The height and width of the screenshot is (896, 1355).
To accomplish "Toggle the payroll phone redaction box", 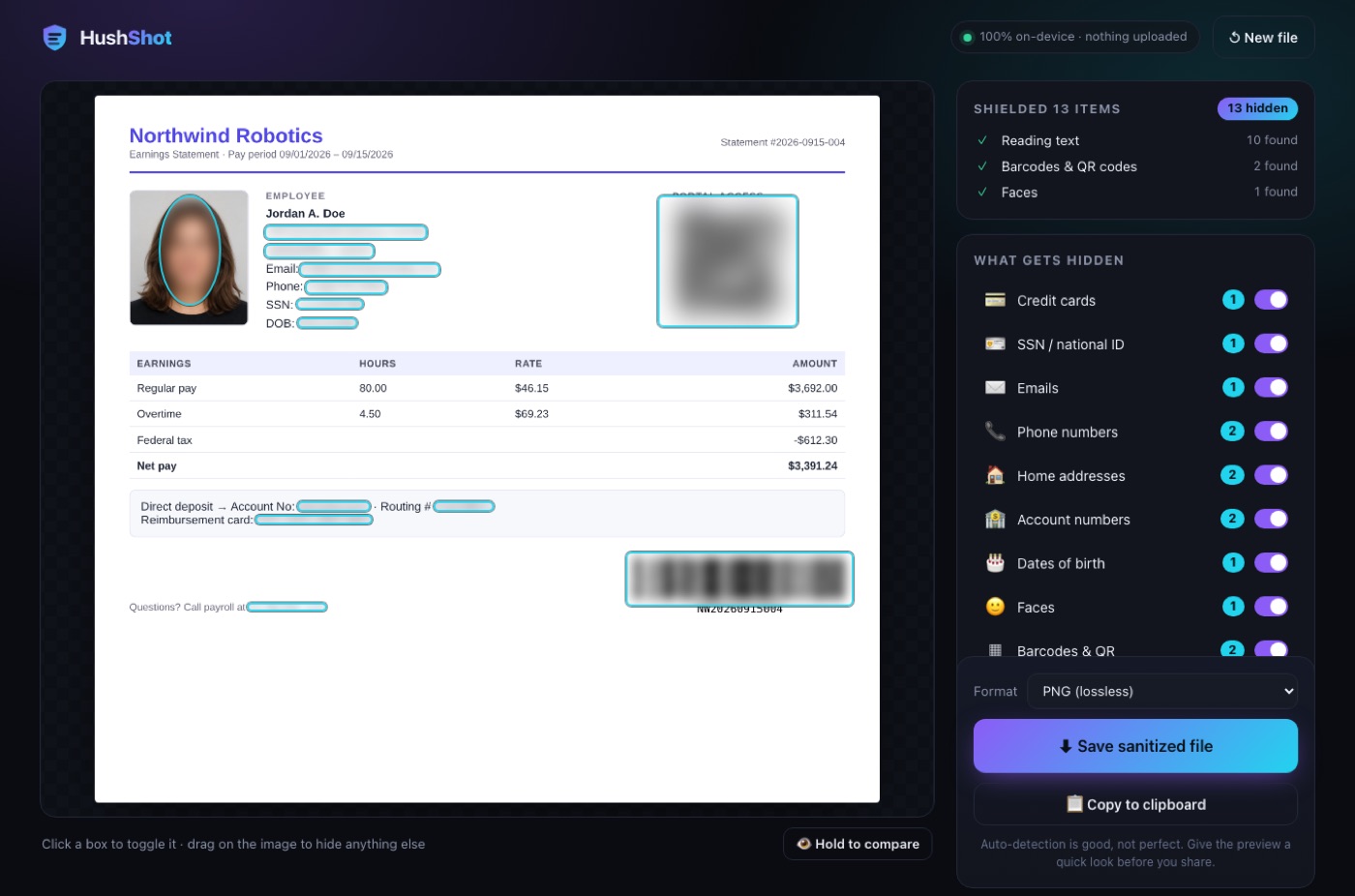I will pos(286,608).
